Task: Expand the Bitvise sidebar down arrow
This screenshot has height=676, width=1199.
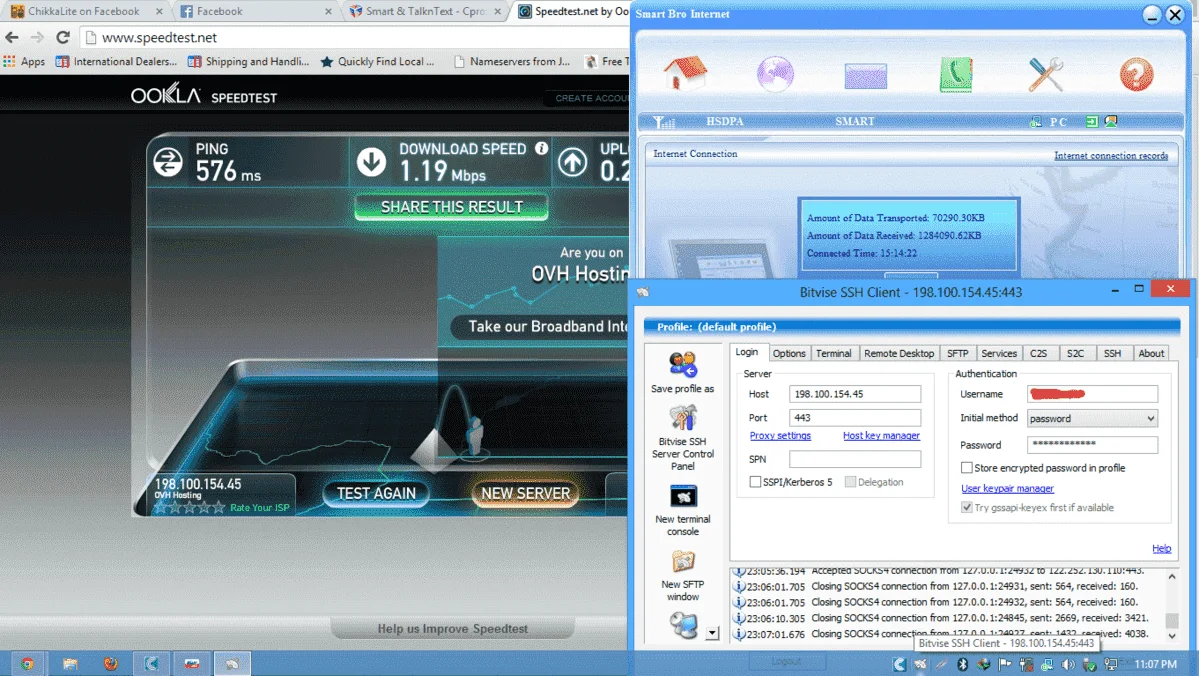Action: (712, 633)
